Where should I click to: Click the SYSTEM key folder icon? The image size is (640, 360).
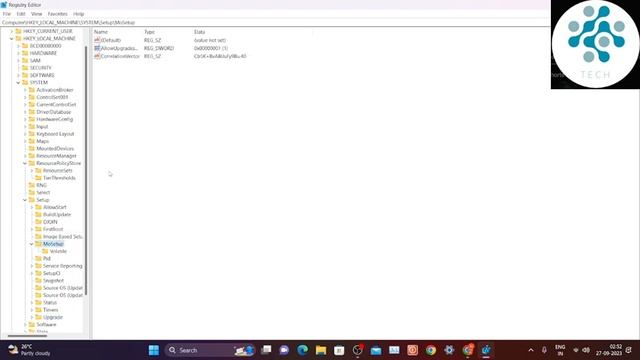click(x=25, y=82)
